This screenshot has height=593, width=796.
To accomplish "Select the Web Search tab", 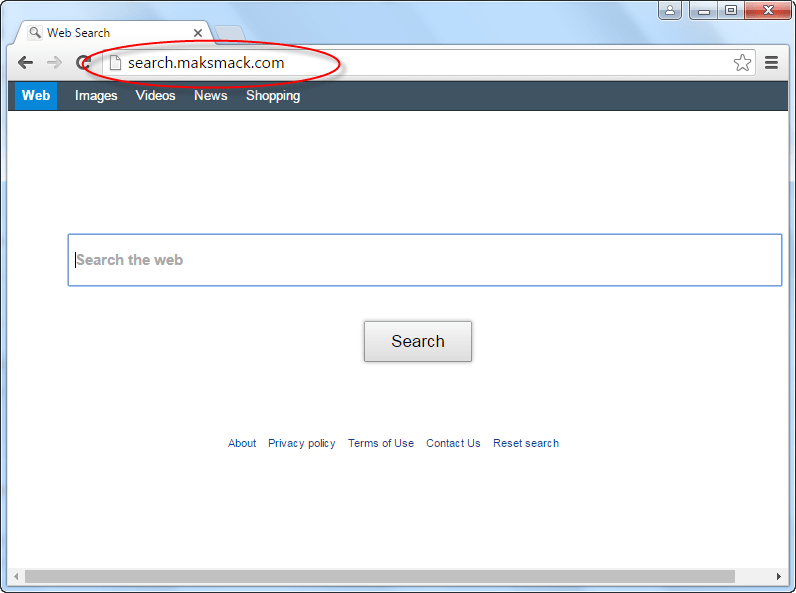I will point(112,32).
